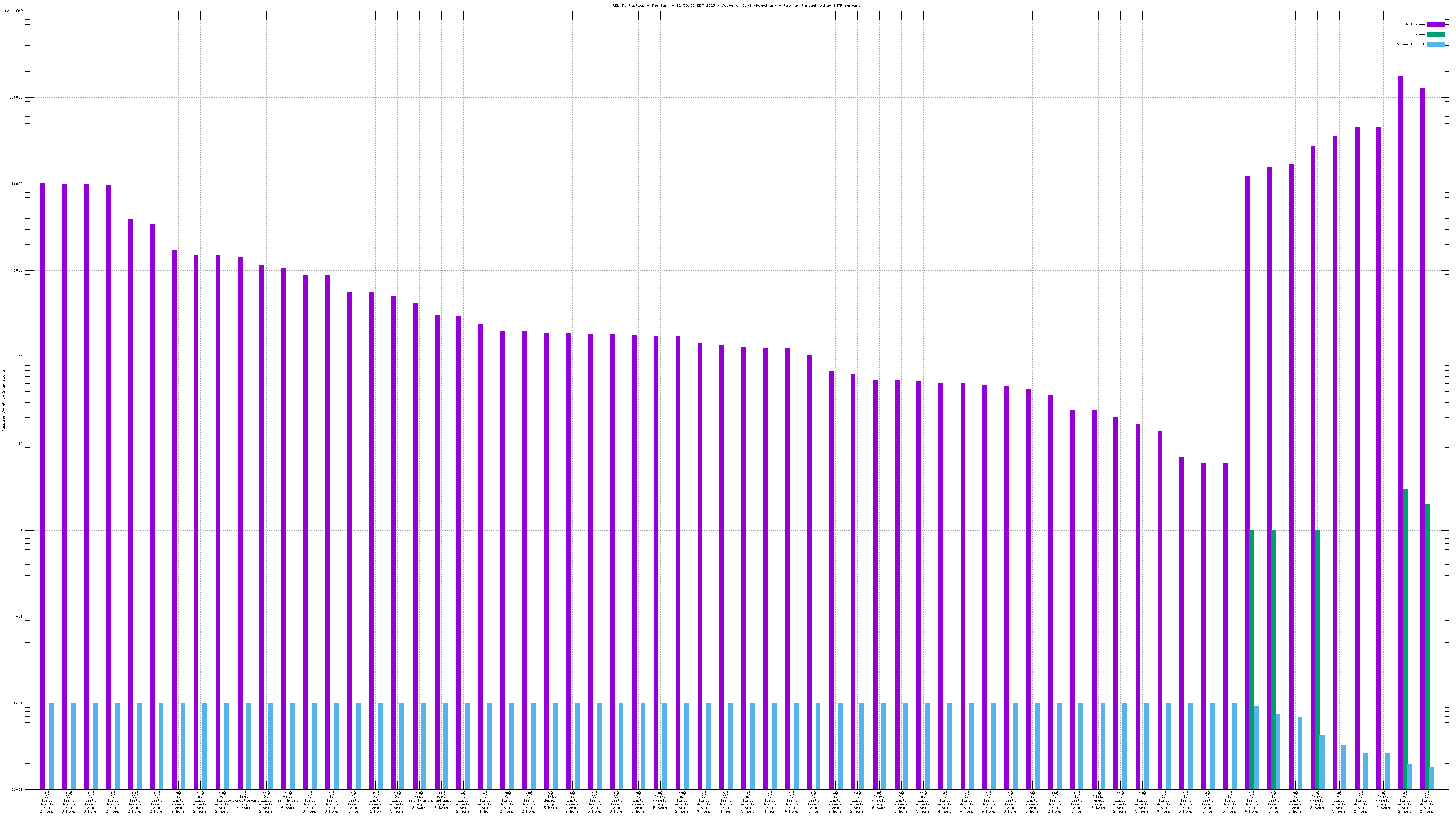Click the zen.spamhaus.org 9 hops axis label
Viewport: 1456px width, 819px height.
(x=288, y=801)
